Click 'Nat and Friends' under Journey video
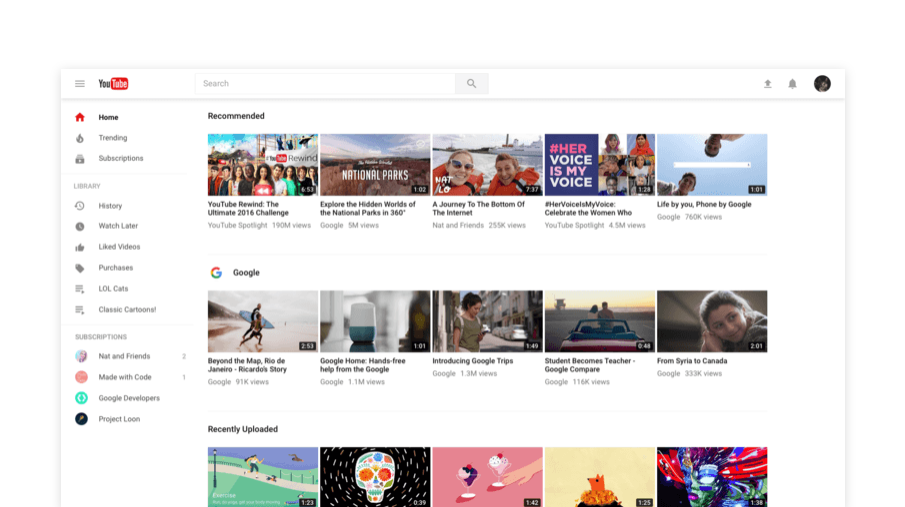 tap(458, 225)
